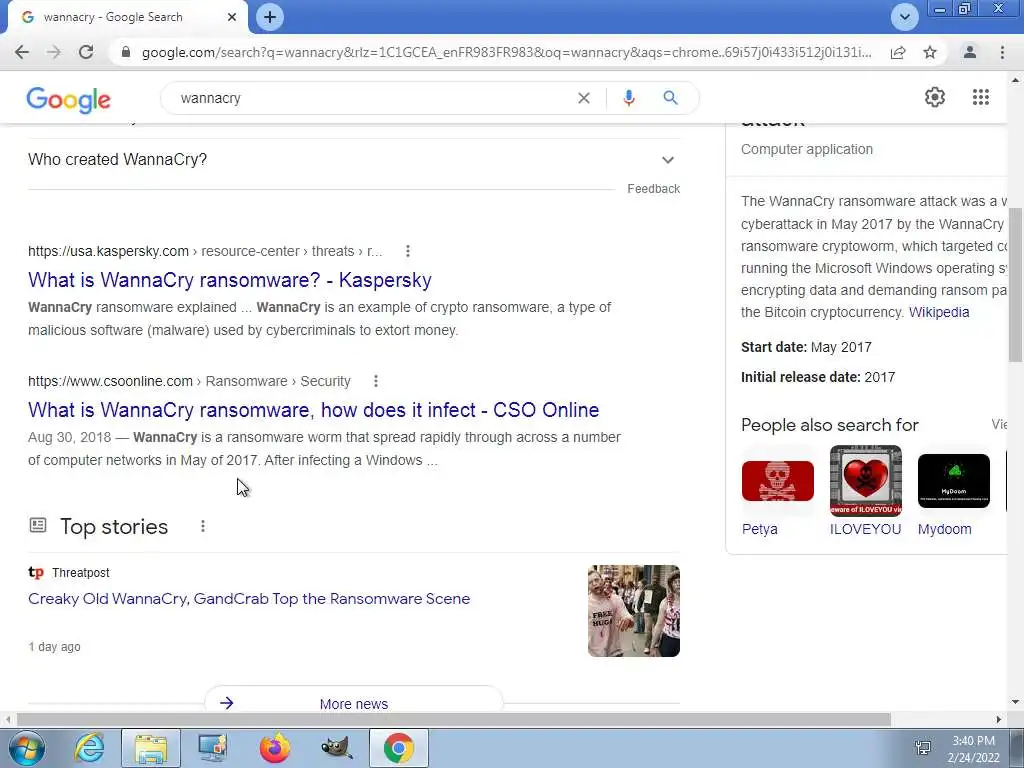
Task: Bookmark this page with the star
Action: tap(930, 52)
